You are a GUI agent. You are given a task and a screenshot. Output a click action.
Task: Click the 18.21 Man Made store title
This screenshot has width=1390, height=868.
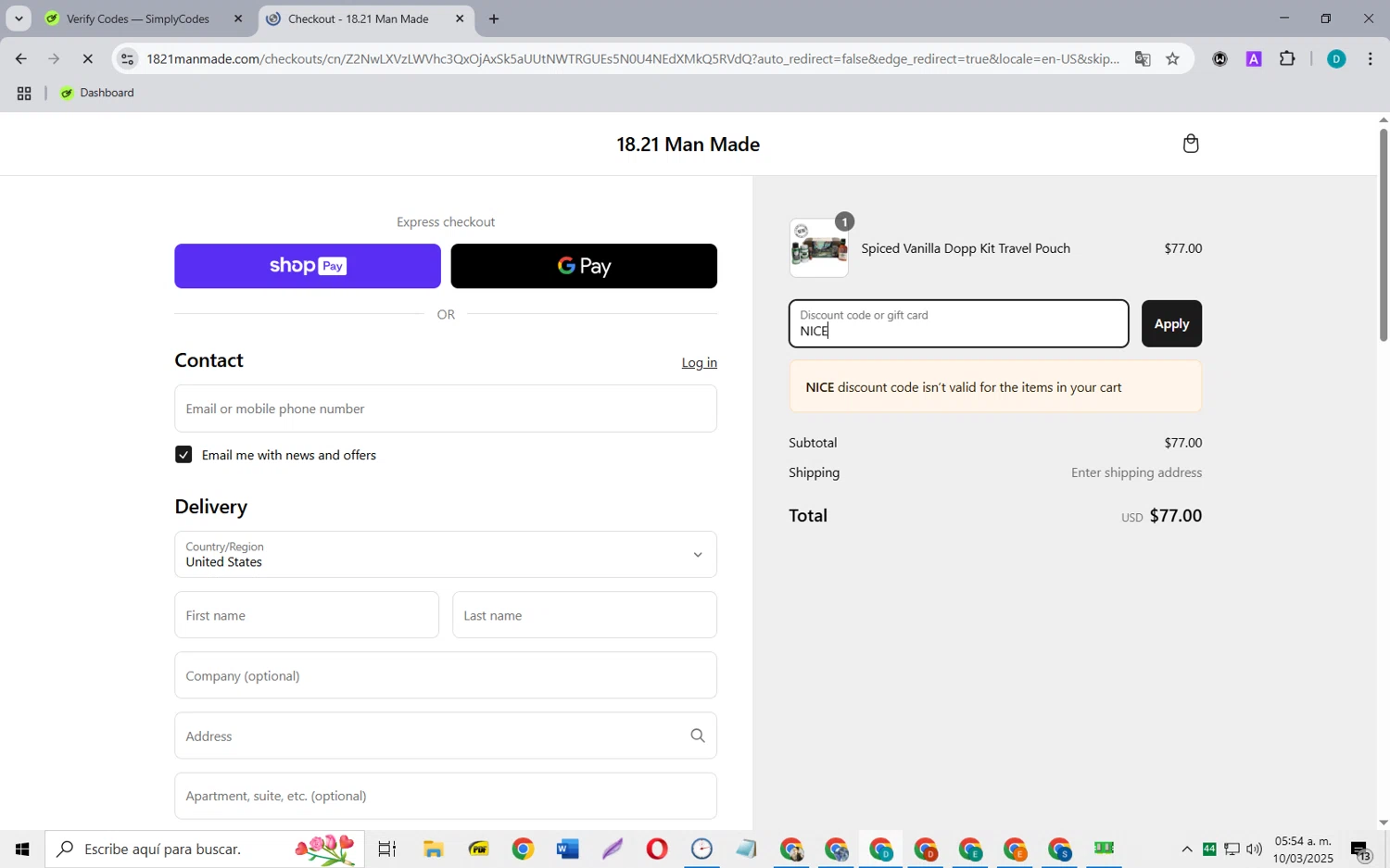[x=688, y=145]
